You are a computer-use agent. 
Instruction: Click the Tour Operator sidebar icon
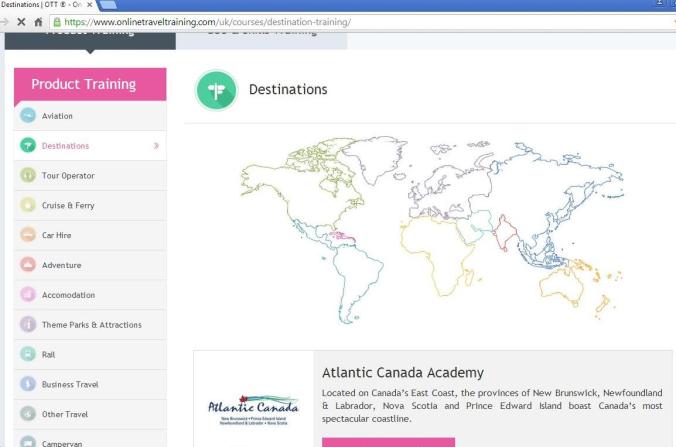click(28, 175)
